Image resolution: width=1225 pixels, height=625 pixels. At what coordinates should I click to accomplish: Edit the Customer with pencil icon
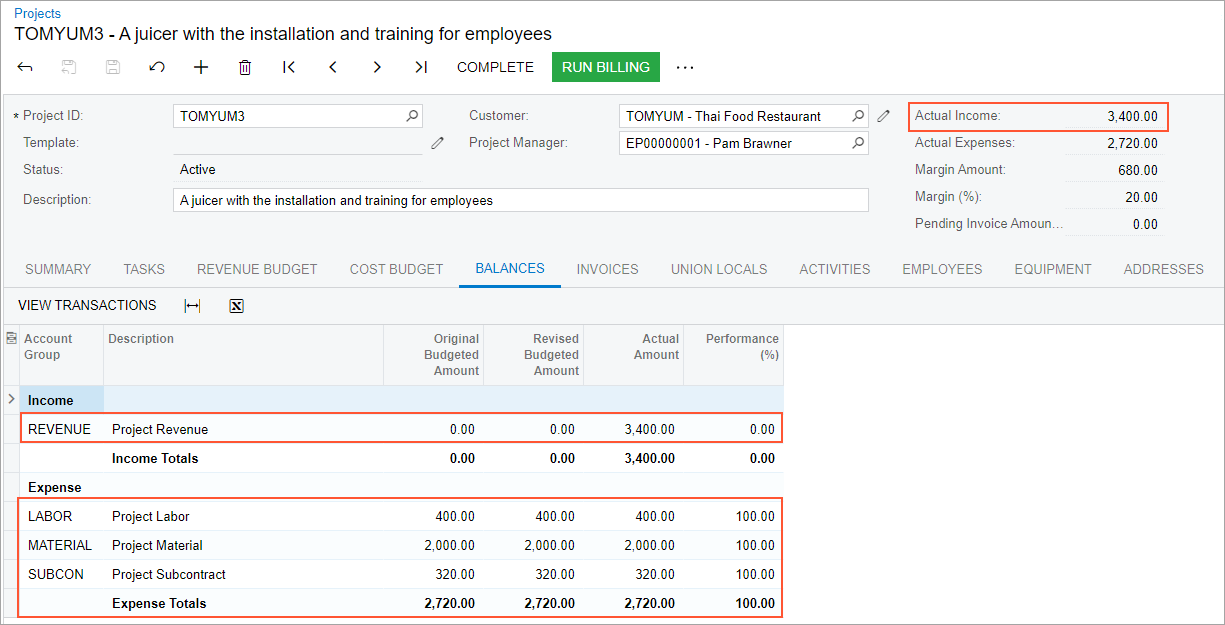tap(883, 116)
